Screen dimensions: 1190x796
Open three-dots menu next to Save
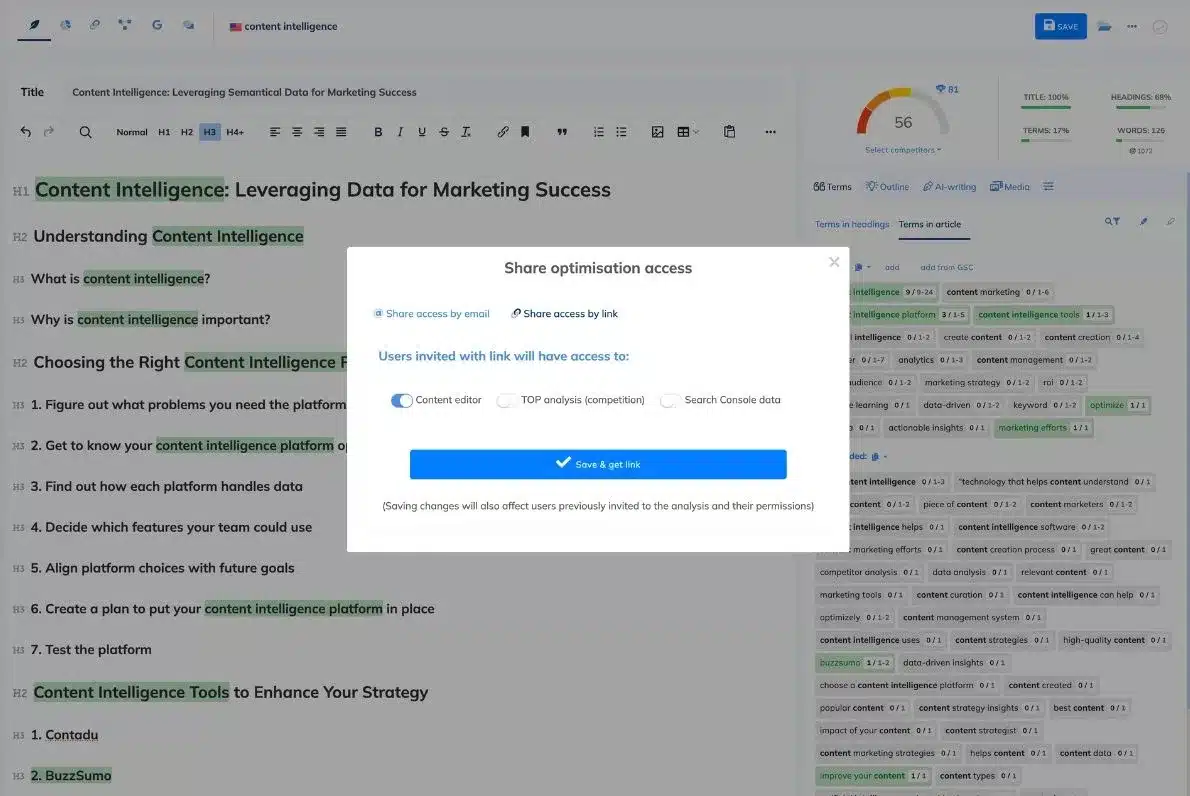point(1132,26)
